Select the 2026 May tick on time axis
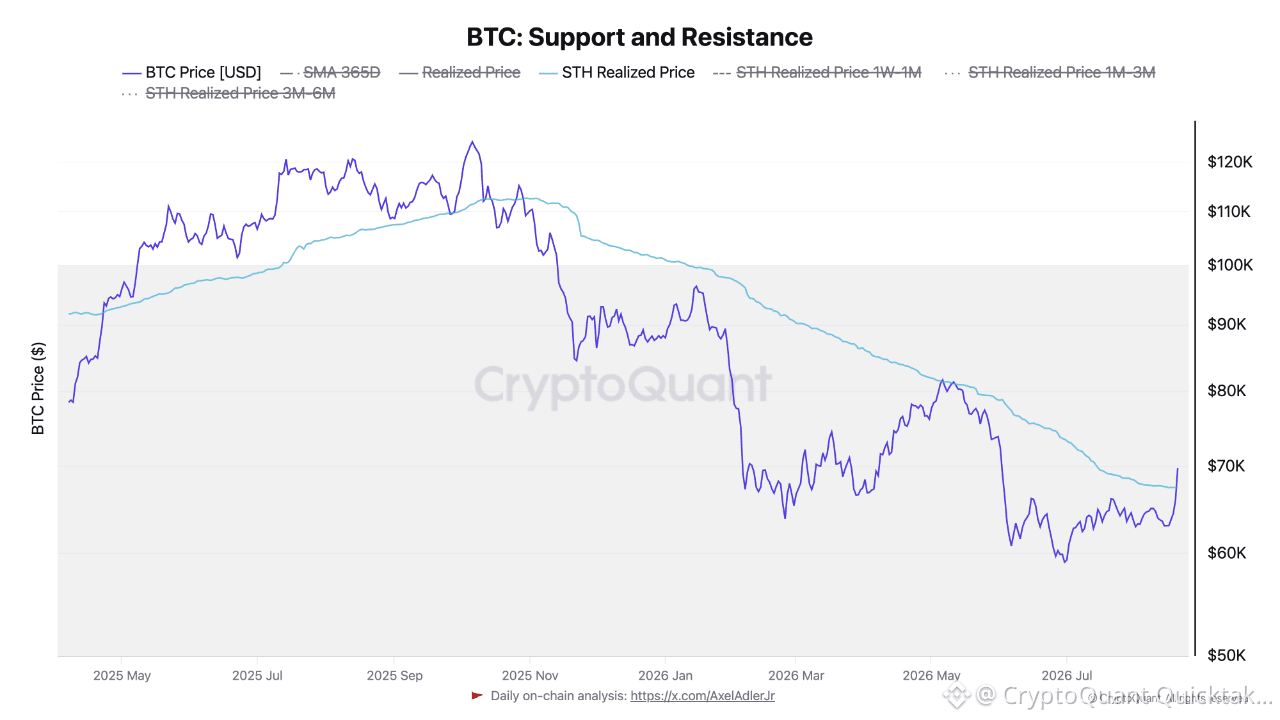 coord(931,675)
